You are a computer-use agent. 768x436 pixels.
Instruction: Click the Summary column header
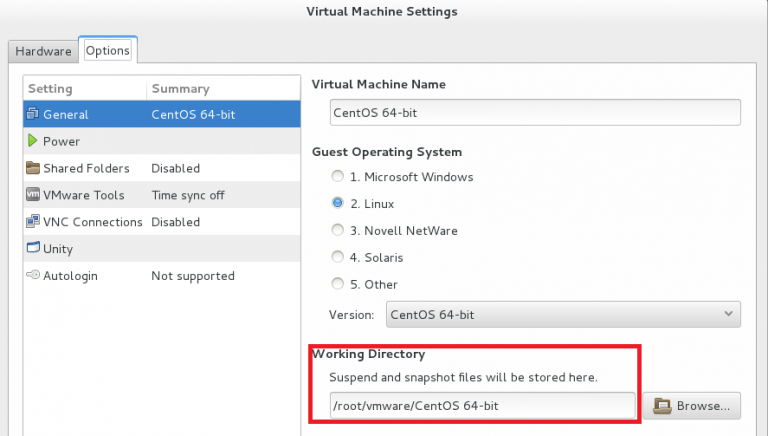(x=223, y=89)
